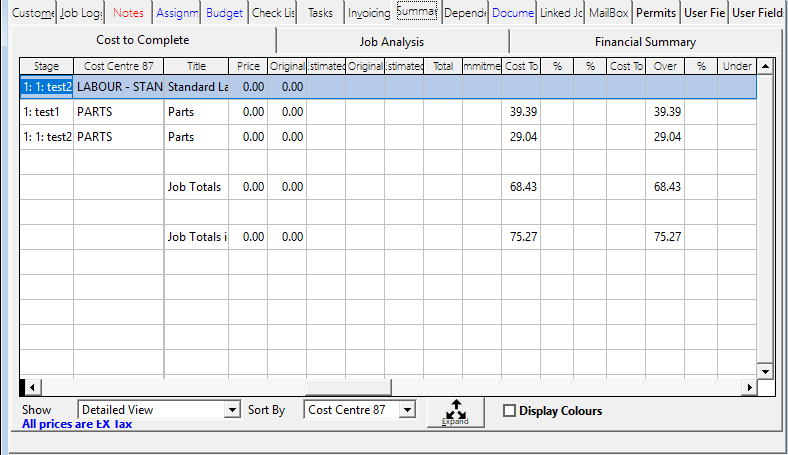The image size is (788, 455).
Task: Open the MailBox tab
Action: [609, 13]
